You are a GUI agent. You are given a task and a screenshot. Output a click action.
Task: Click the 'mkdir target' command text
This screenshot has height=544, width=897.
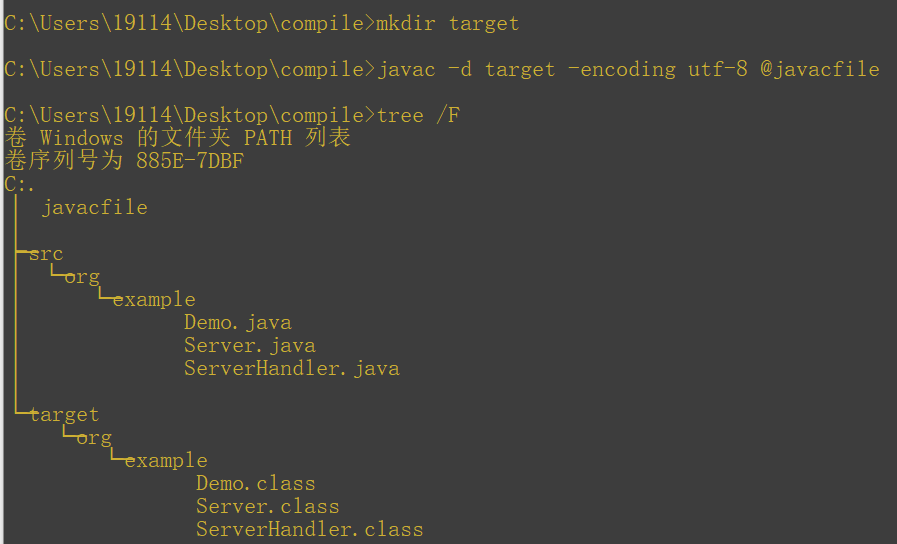point(447,23)
